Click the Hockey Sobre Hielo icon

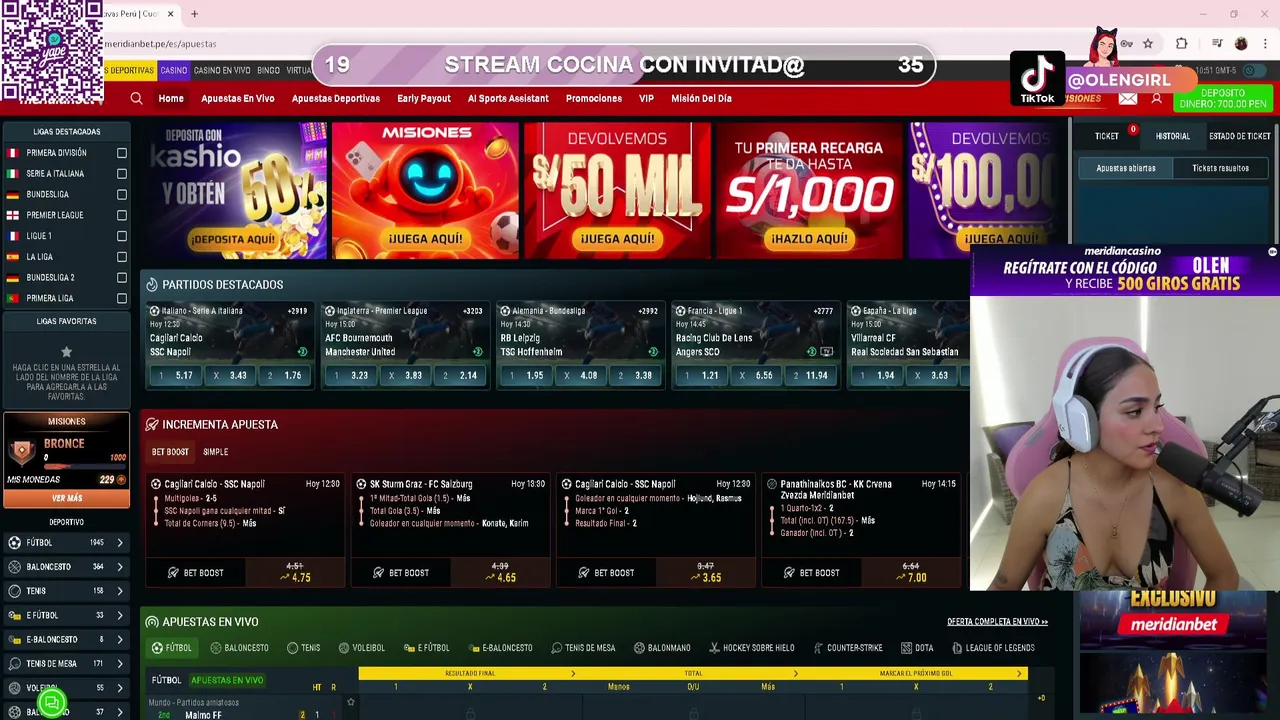[714, 648]
